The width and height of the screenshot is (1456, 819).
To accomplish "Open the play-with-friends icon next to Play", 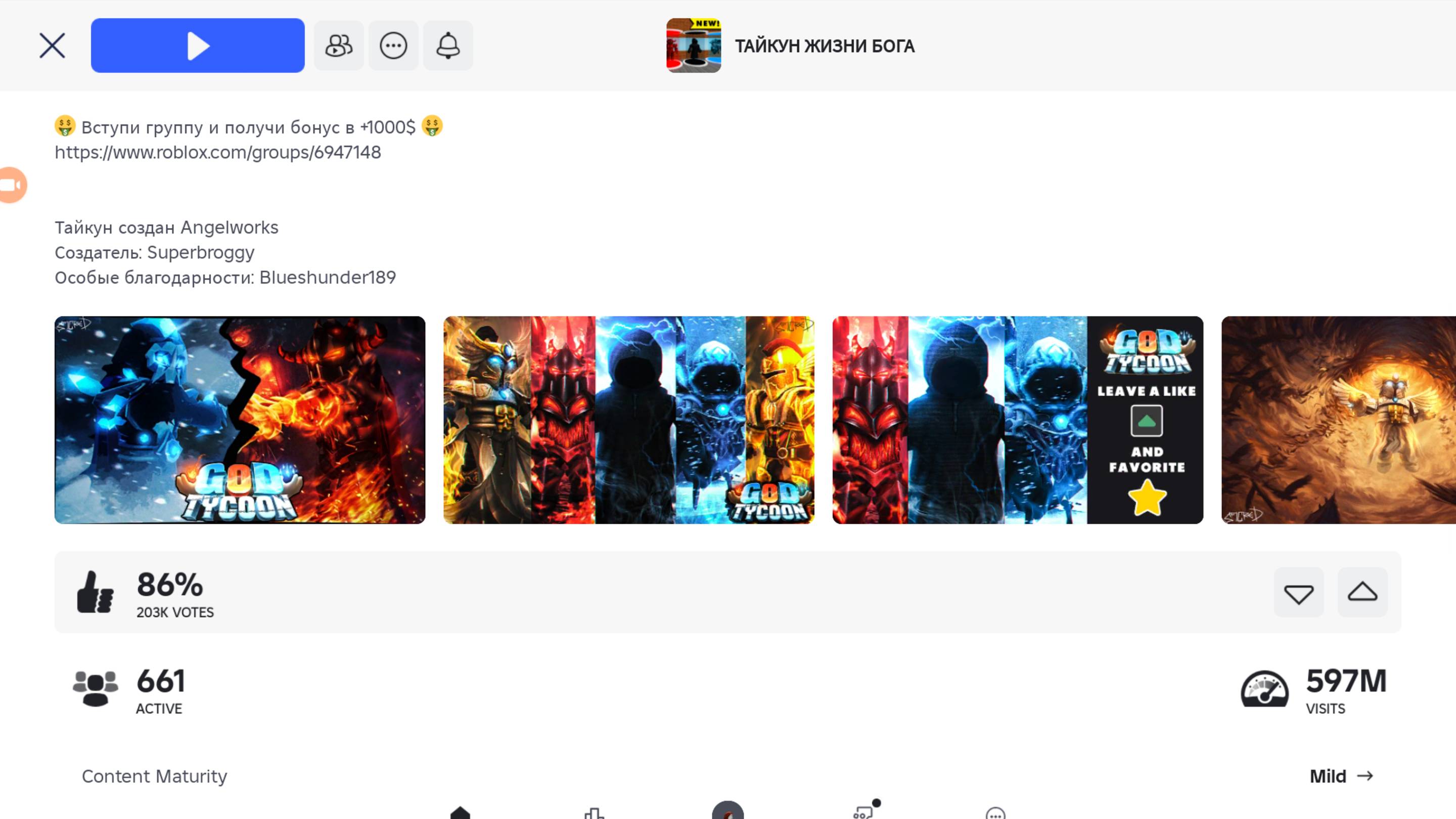I will 339,45.
